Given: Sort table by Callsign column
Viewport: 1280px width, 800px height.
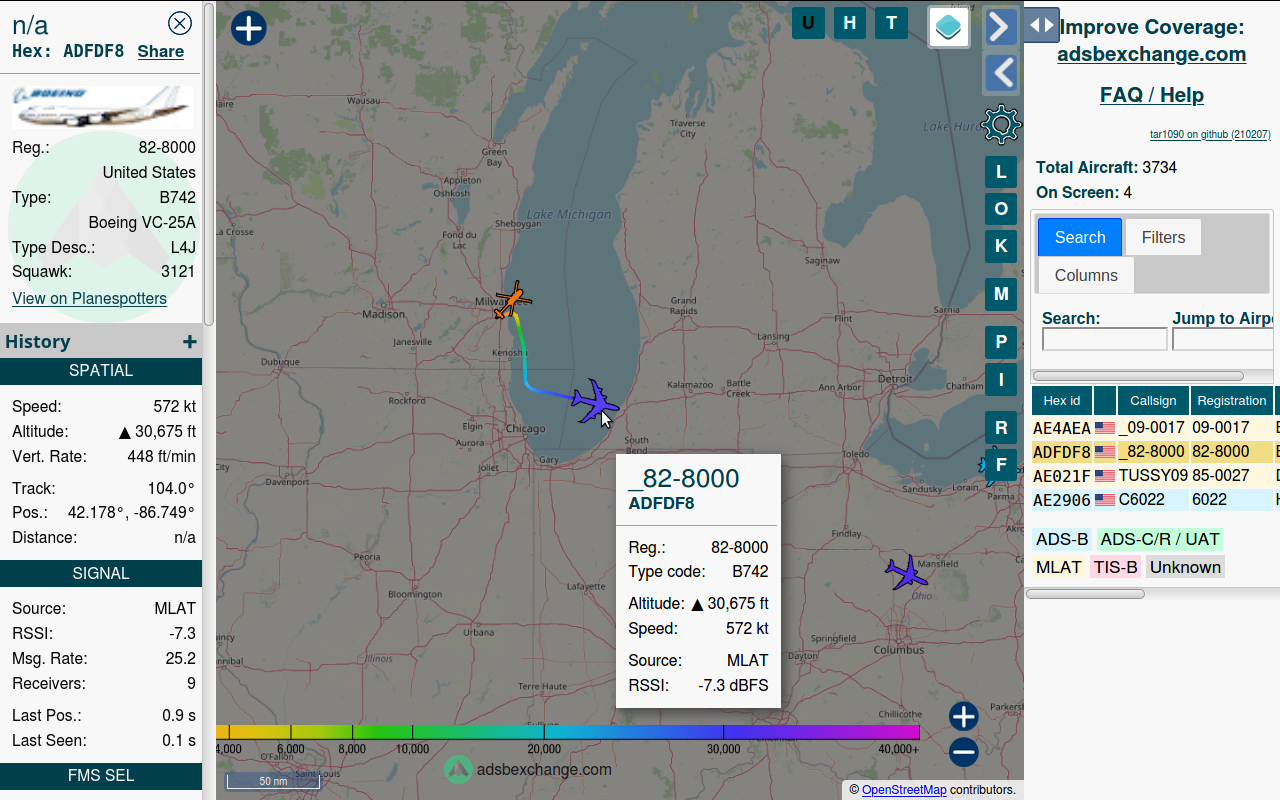Looking at the screenshot, I should pyautogui.click(x=1153, y=400).
